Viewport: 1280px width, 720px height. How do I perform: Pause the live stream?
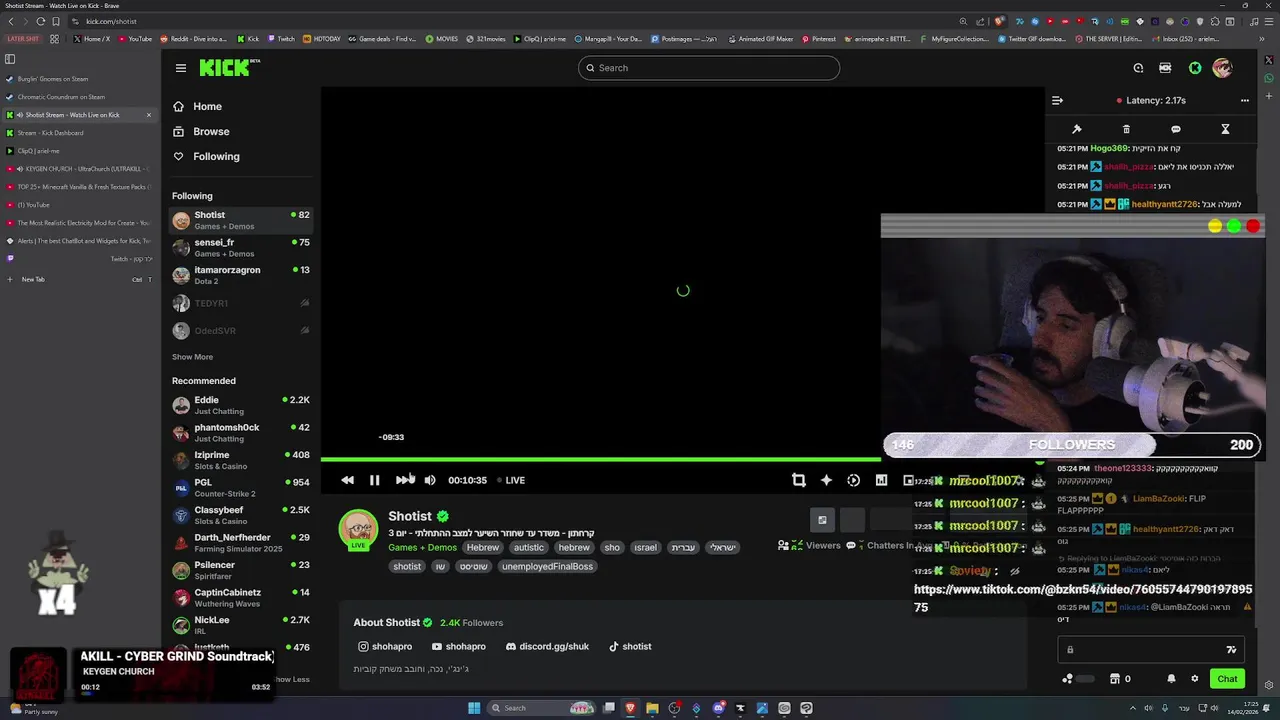(x=374, y=480)
